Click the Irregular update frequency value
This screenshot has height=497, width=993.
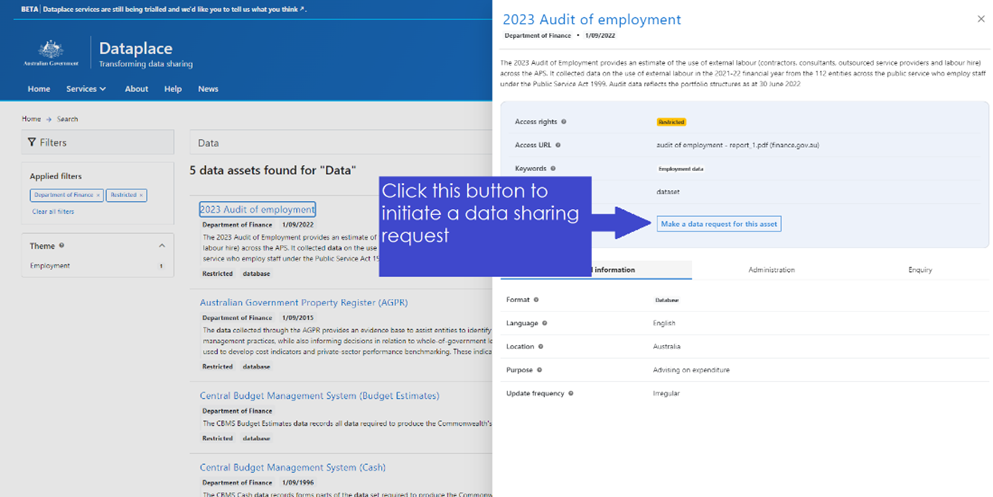pos(666,393)
